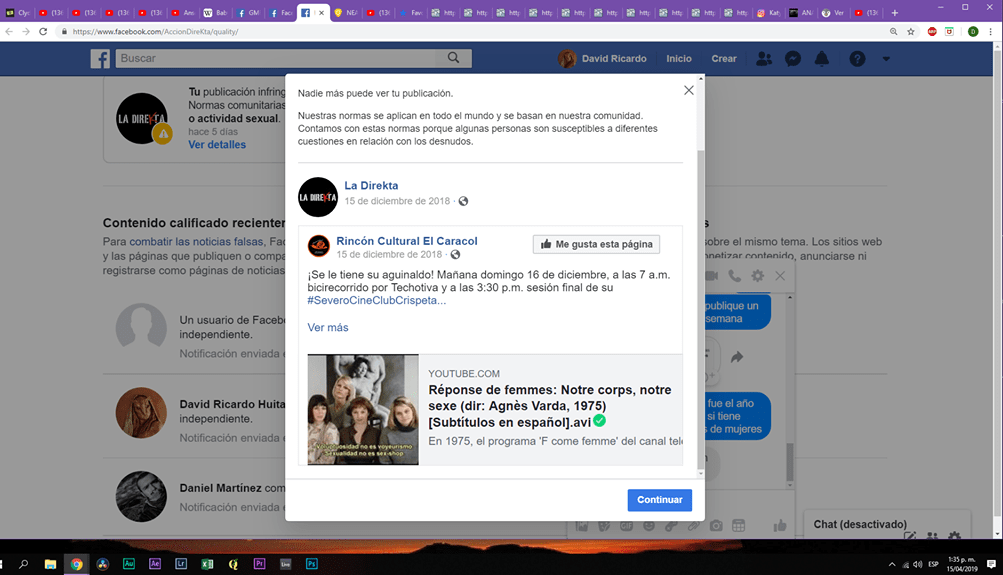Open friend requests icon in the header

764,58
